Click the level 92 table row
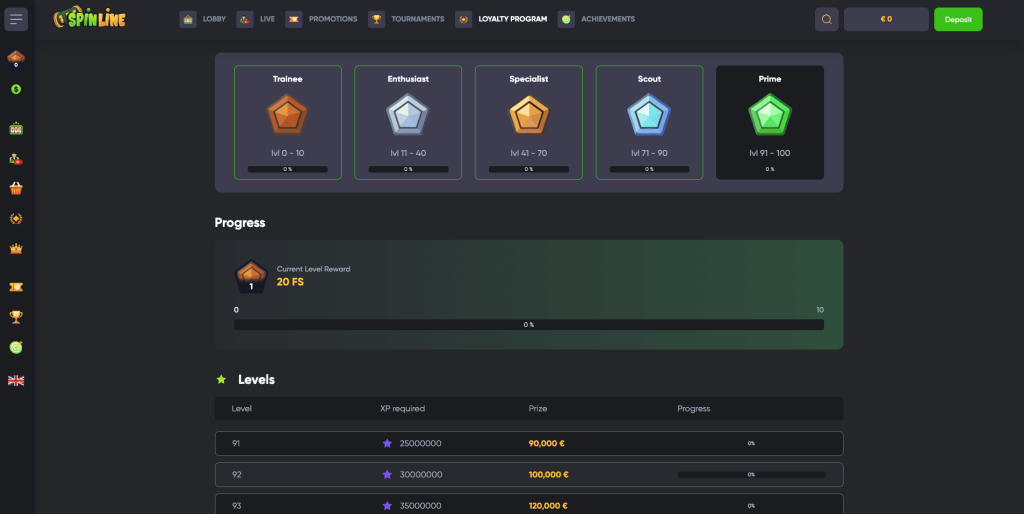Screen dimensions: 1024x514 tap(529, 474)
